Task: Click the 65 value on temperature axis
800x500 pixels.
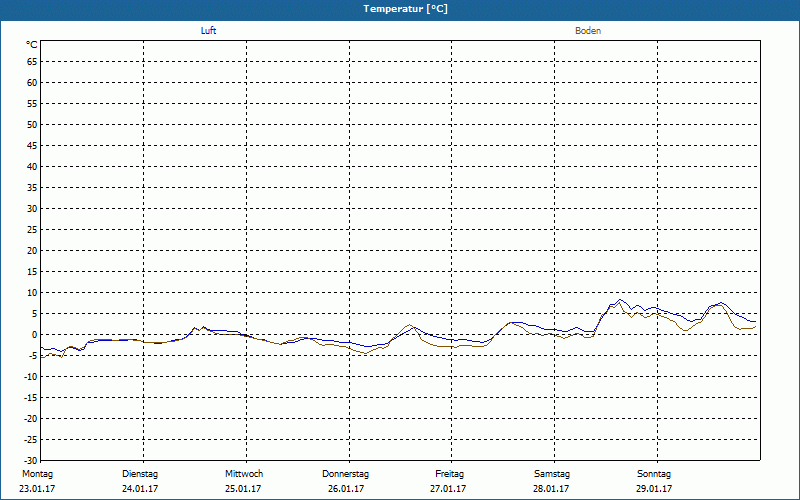Action: 32,62
